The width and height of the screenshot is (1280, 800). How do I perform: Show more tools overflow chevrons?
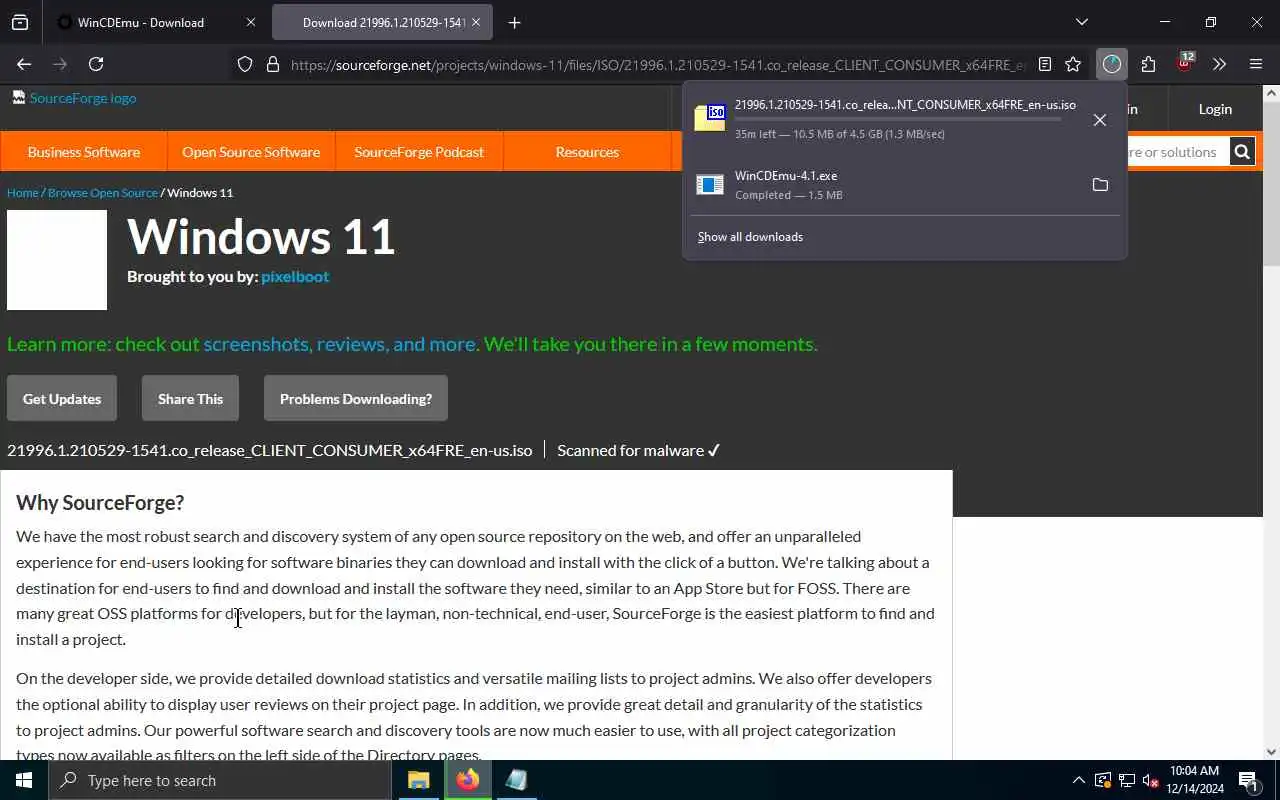click(x=1219, y=64)
